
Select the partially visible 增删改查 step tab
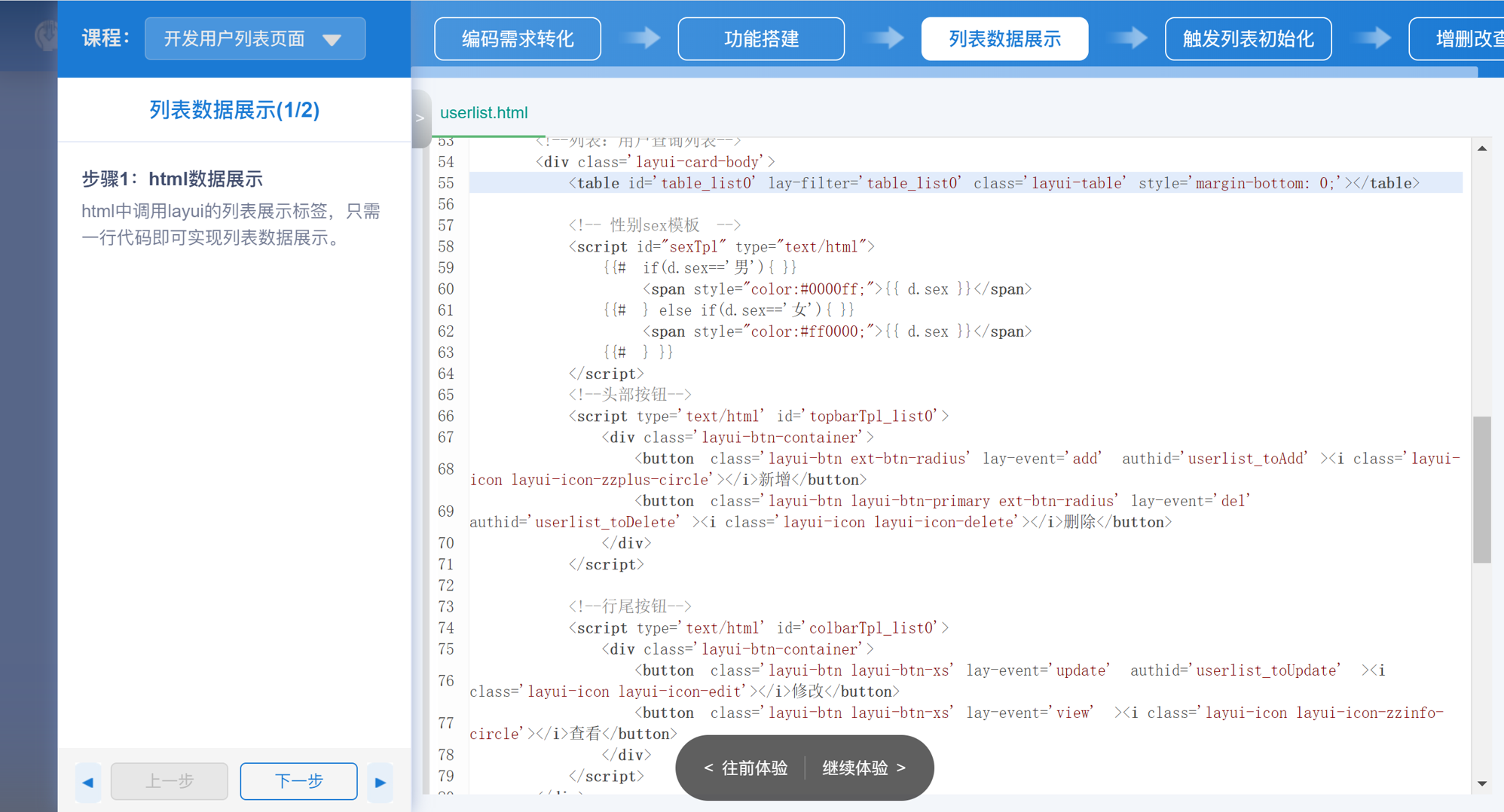(x=1457, y=38)
